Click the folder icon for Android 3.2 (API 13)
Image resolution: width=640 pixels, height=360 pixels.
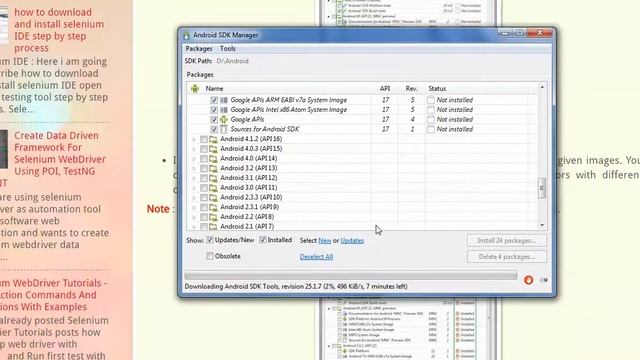(213, 169)
